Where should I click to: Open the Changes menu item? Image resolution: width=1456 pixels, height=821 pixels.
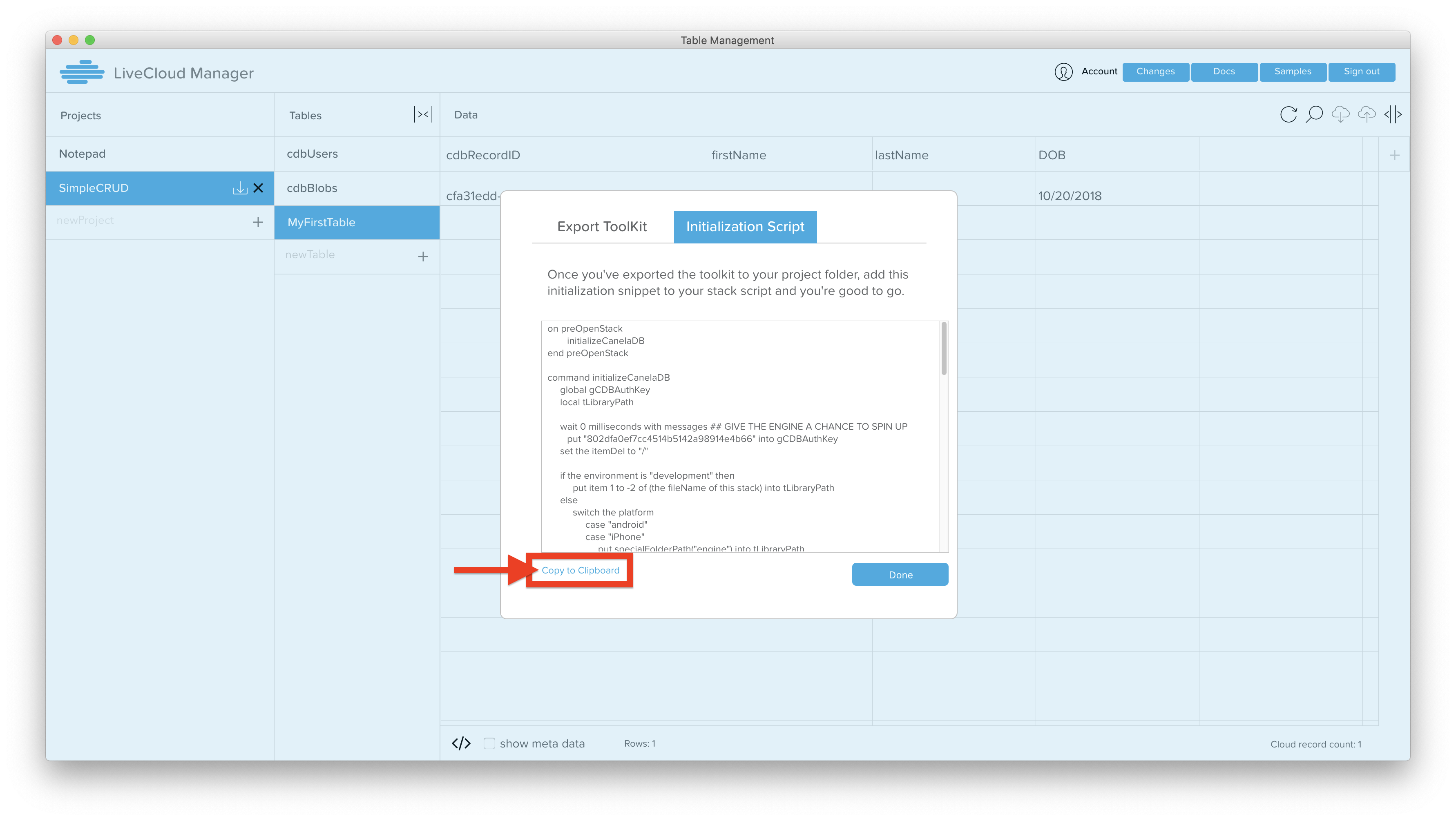[x=1155, y=71]
